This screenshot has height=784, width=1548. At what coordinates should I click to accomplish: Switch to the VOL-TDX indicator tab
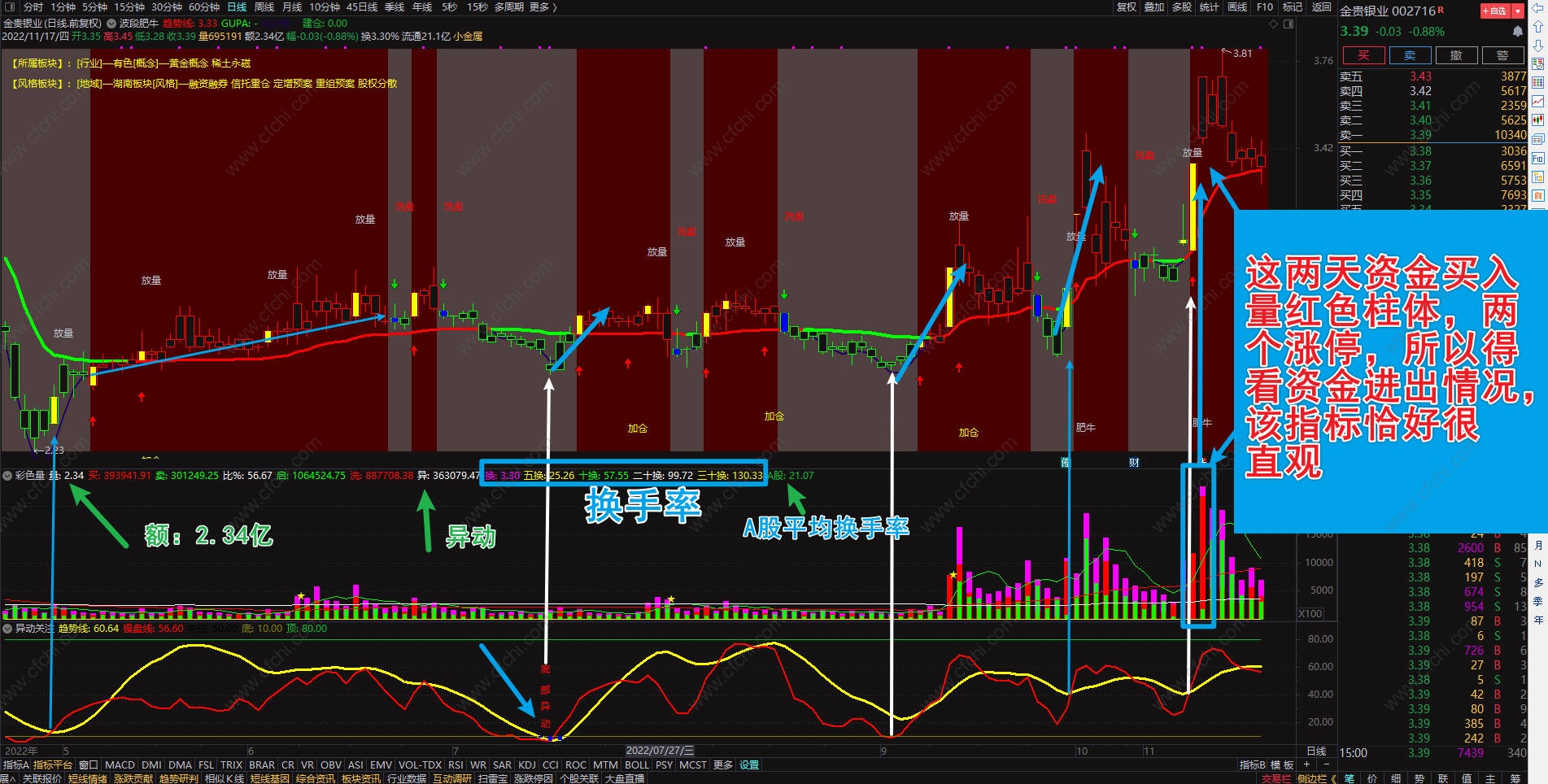point(421,765)
